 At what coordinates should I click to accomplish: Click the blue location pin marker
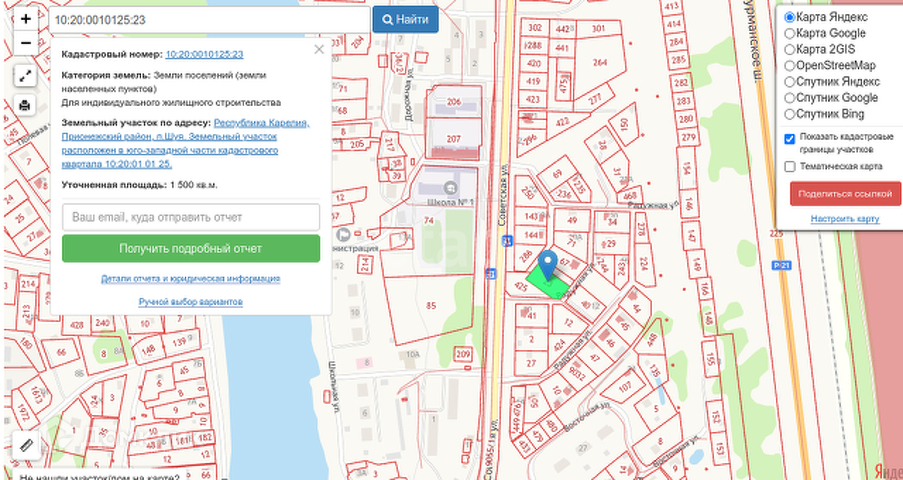click(x=548, y=265)
